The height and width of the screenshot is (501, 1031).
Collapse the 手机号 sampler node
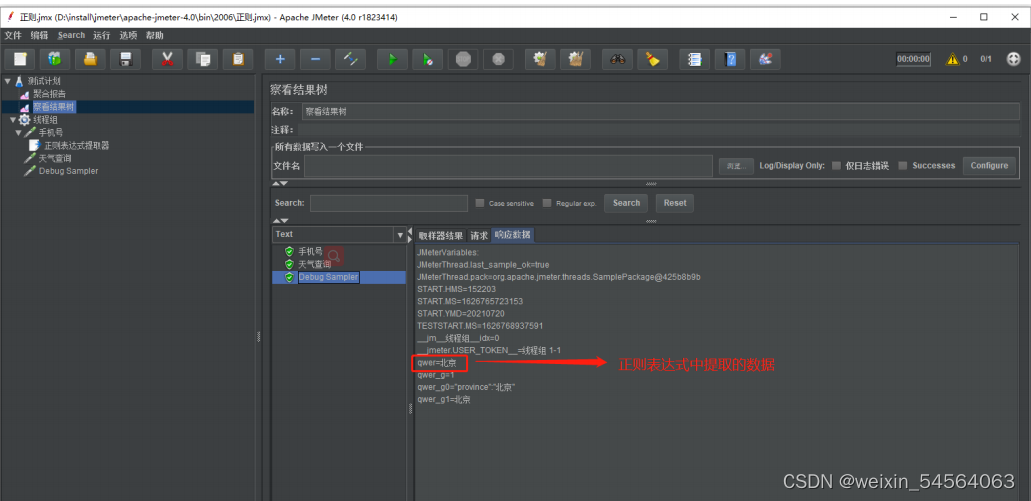18,132
